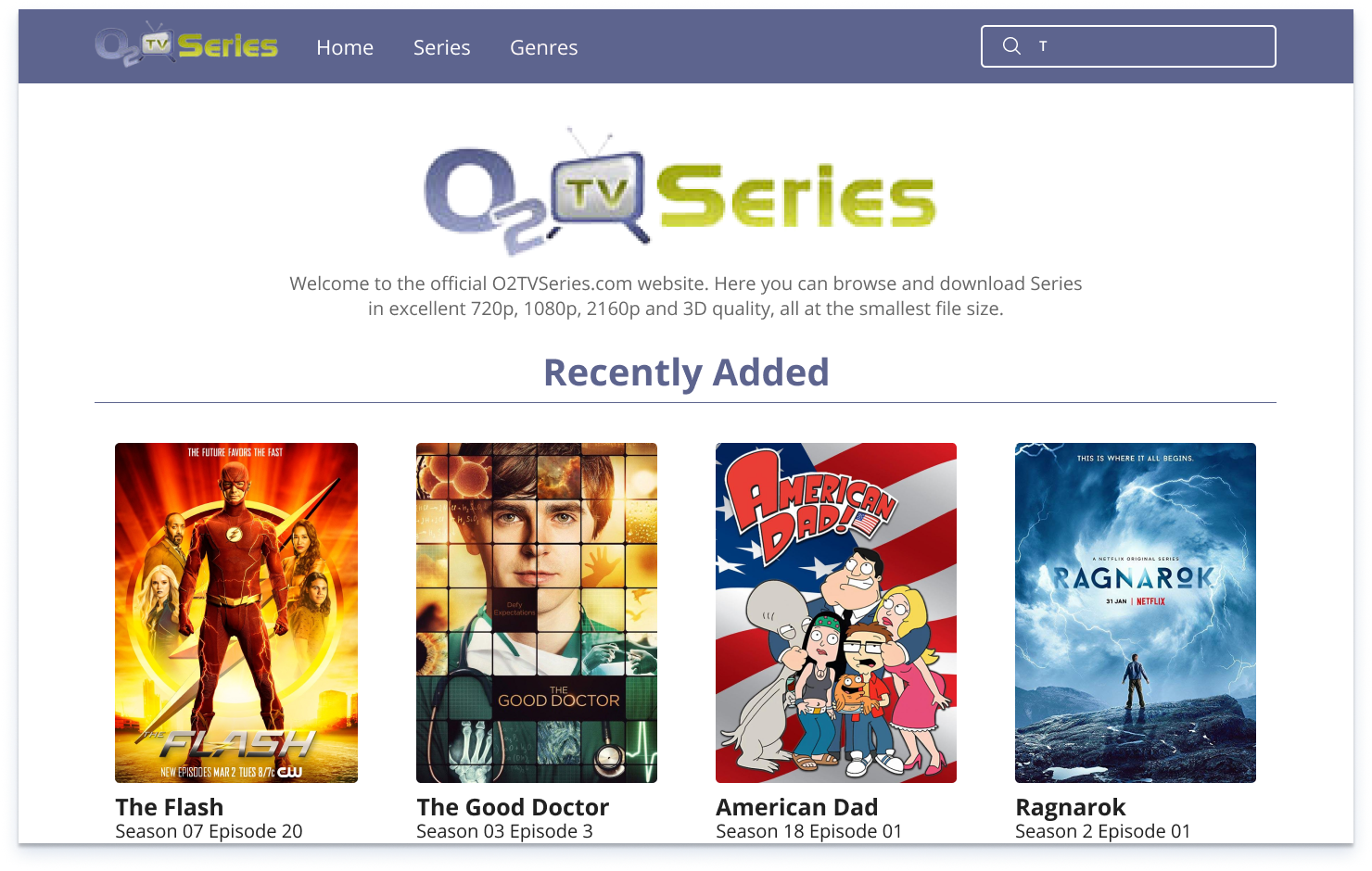
Task: Open the Home menu item
Action: [x=345, y=47]
